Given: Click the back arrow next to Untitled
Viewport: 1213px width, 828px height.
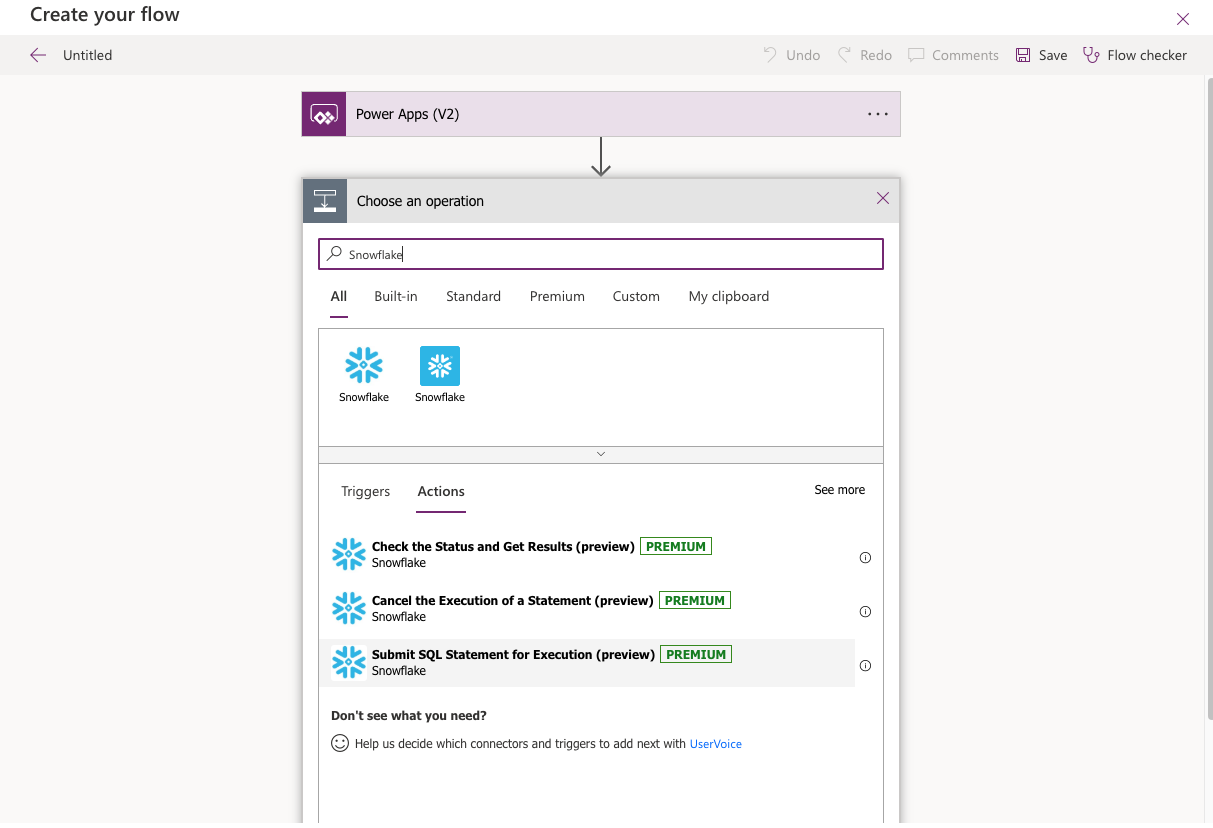Looking at the screenshot, I should 38,55.
